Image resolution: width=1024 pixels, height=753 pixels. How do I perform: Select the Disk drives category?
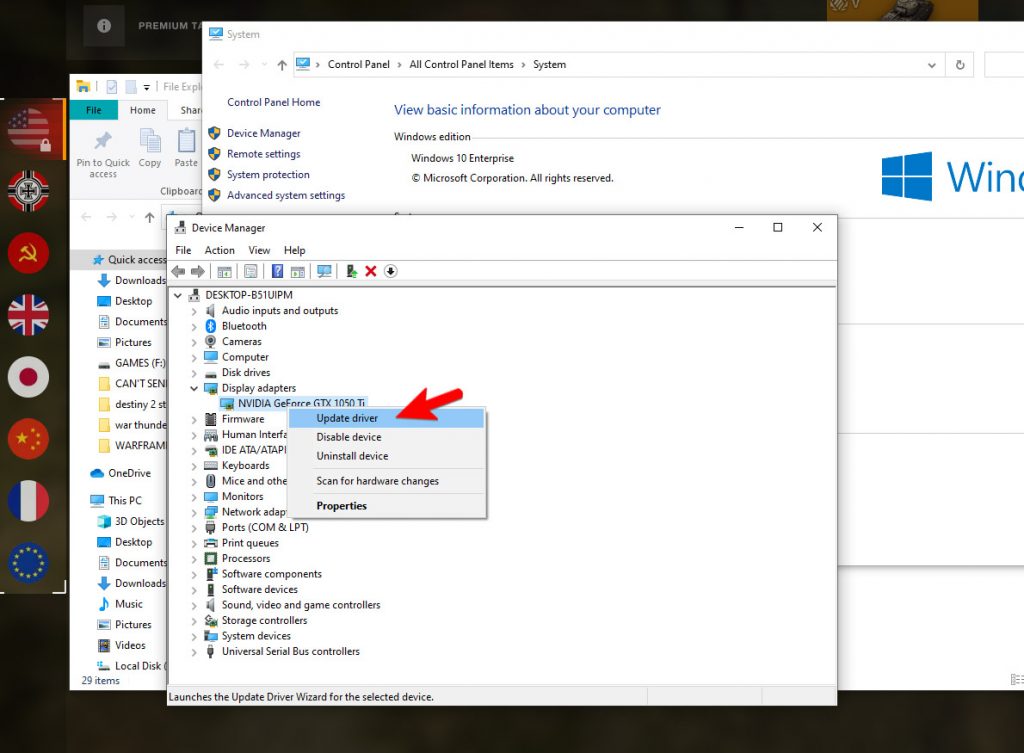click(x=246, y=373)
